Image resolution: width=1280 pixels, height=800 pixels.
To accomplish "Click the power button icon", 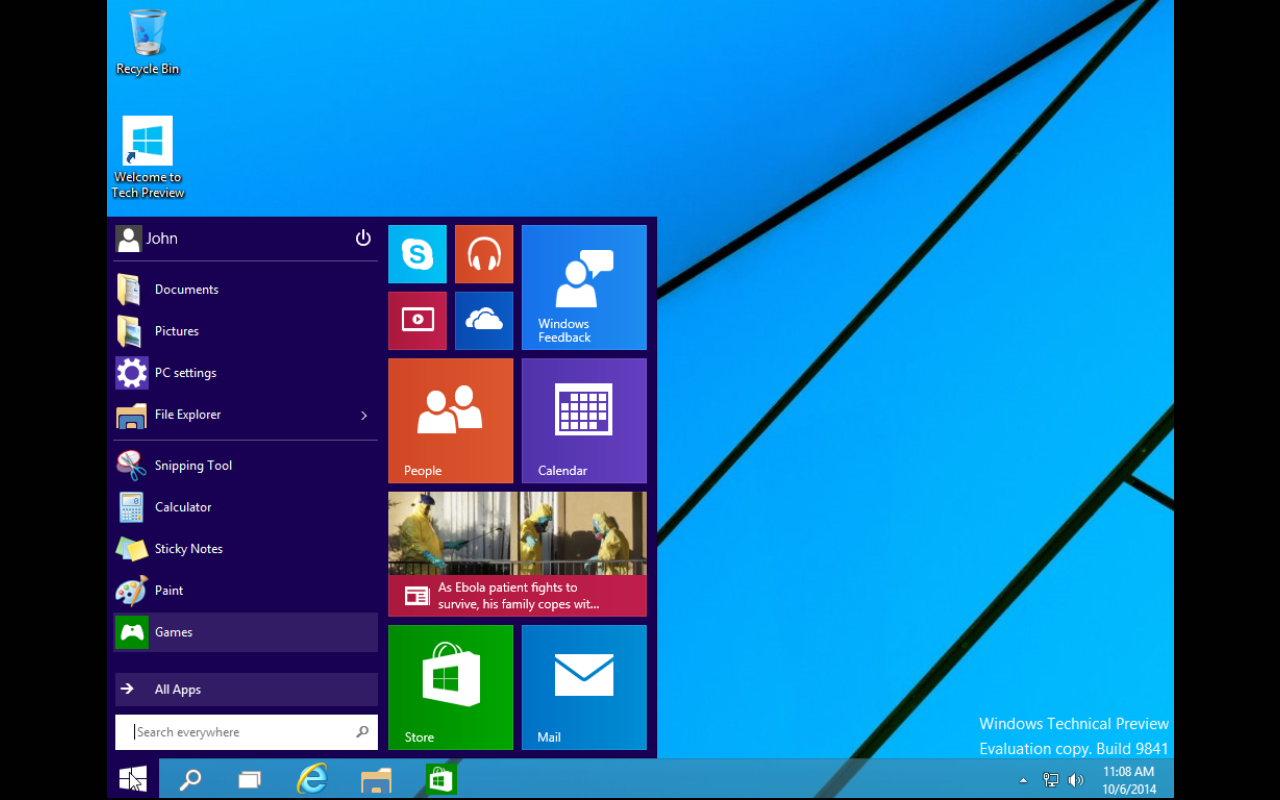I will point(363,238).
